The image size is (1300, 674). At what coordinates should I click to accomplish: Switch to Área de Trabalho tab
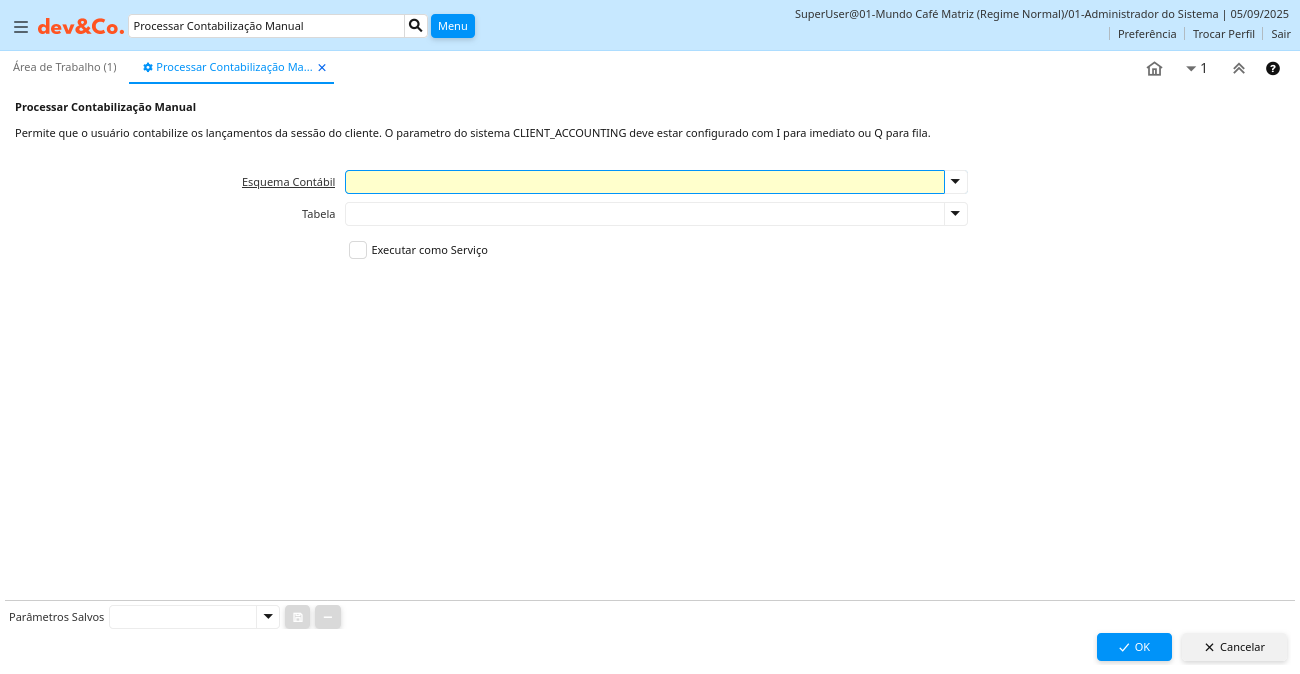click(65, 67)
